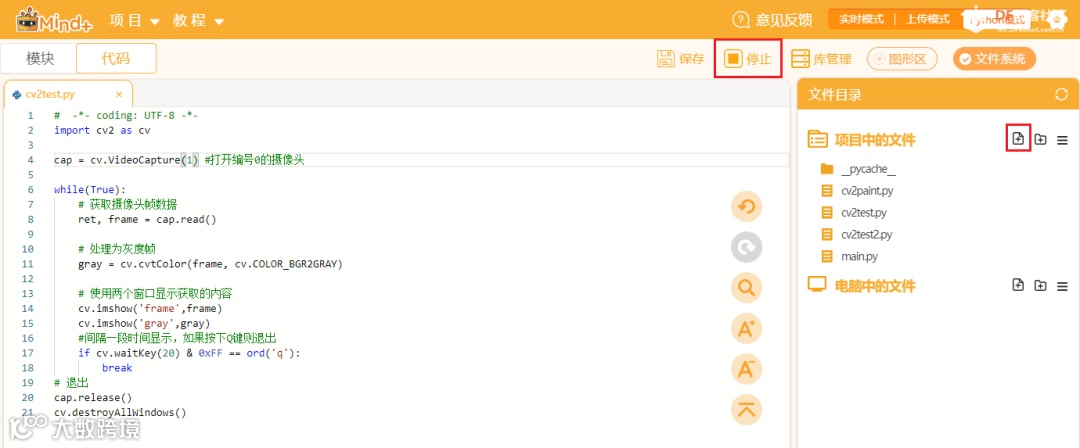1080x448 pixels.
Task: Add new folder in 电脑中的文件
Action: point(1041,285)
